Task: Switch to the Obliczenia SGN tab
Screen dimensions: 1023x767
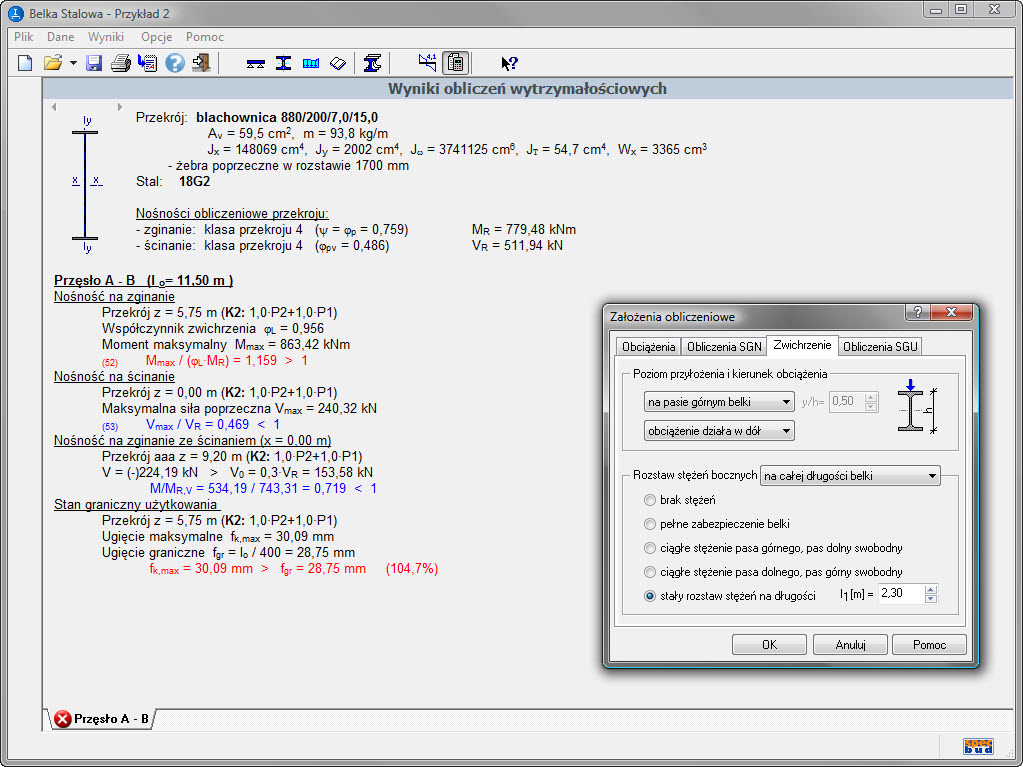Action: [724, 347]
